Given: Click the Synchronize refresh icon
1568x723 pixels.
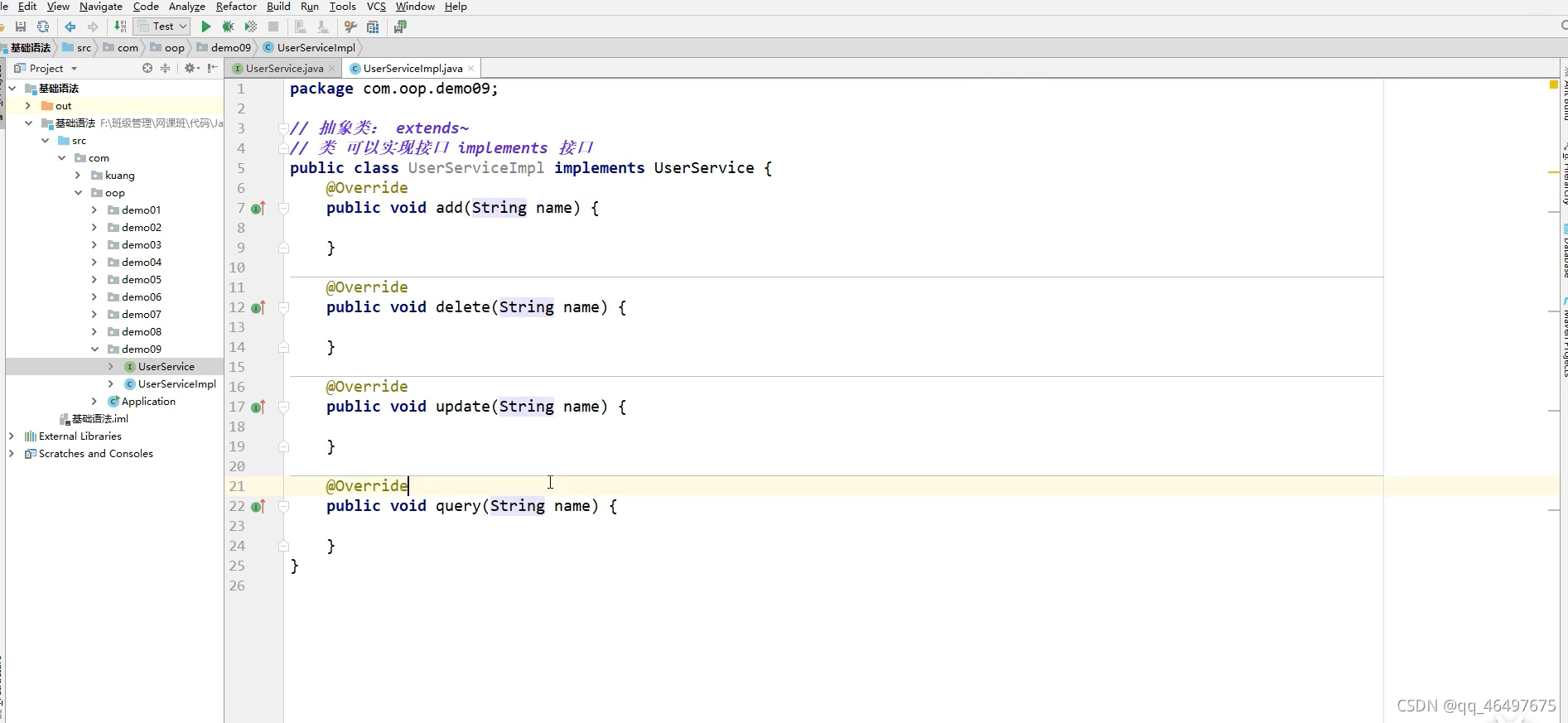Looking at the screenshot, I should tap(43, 27).
